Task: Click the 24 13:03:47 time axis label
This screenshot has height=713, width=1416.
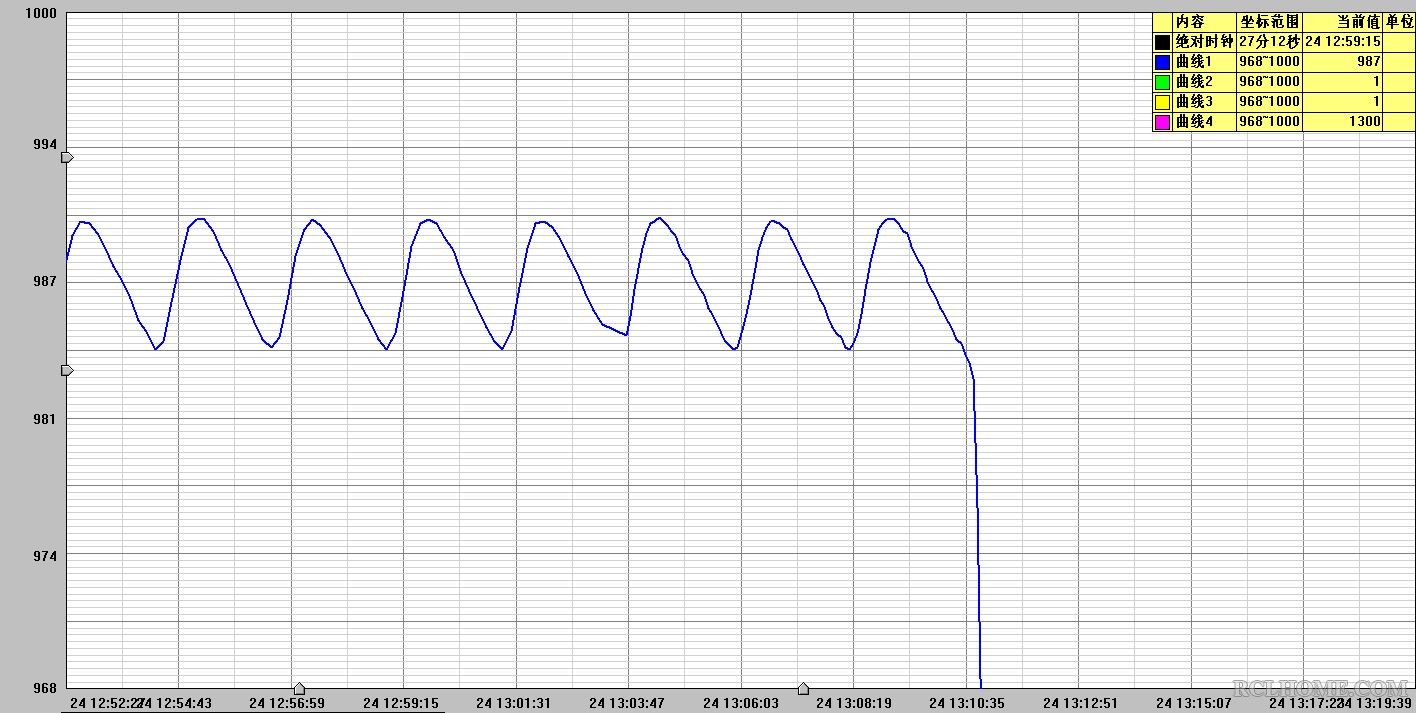Action: click(x=627, y=703)
